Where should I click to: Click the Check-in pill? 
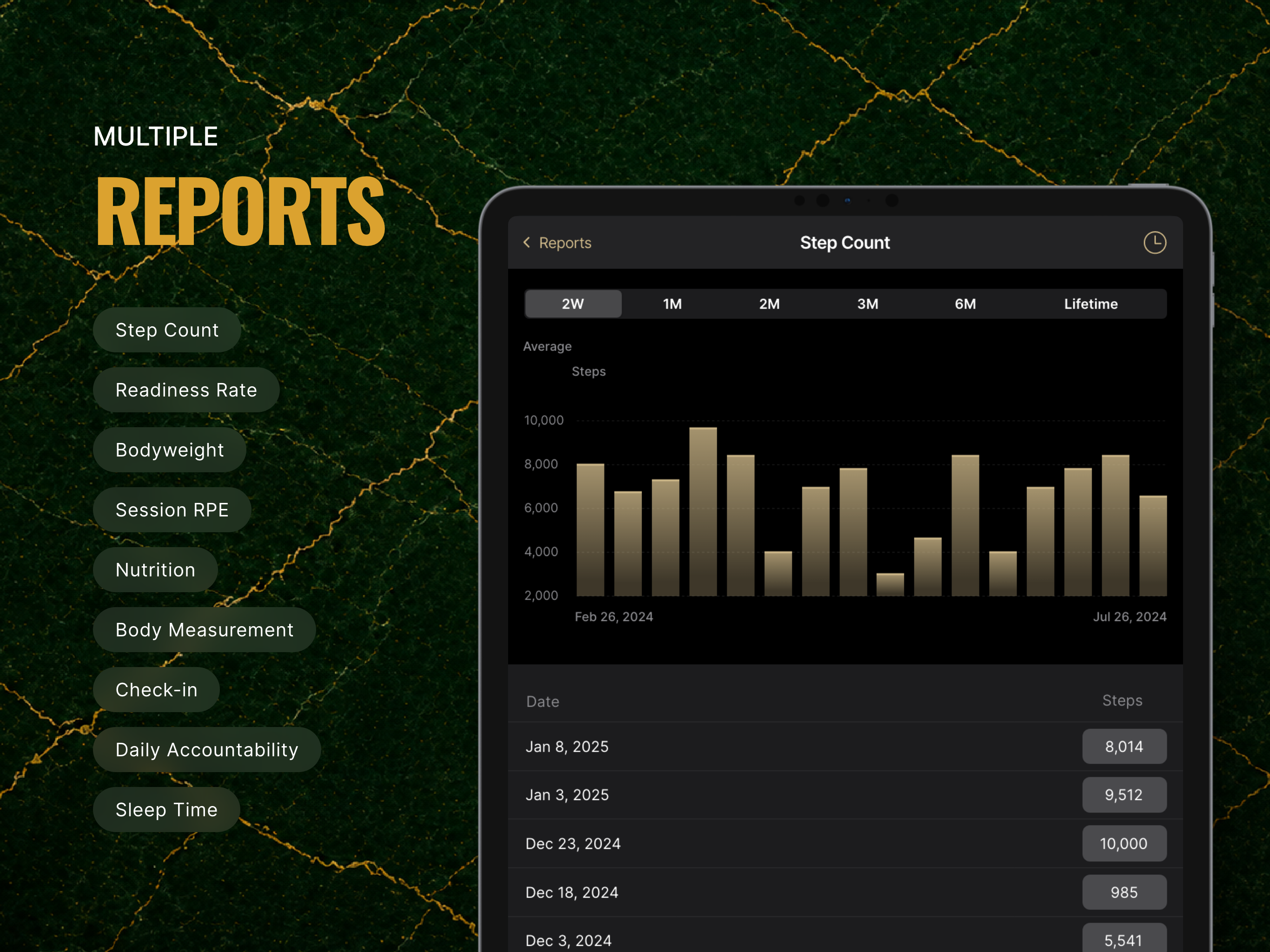[156, 690]
